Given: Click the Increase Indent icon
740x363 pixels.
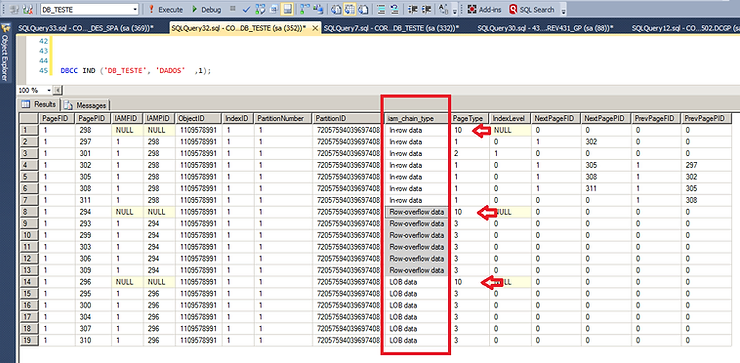Looking at the screenshot, I should point(426,9).
